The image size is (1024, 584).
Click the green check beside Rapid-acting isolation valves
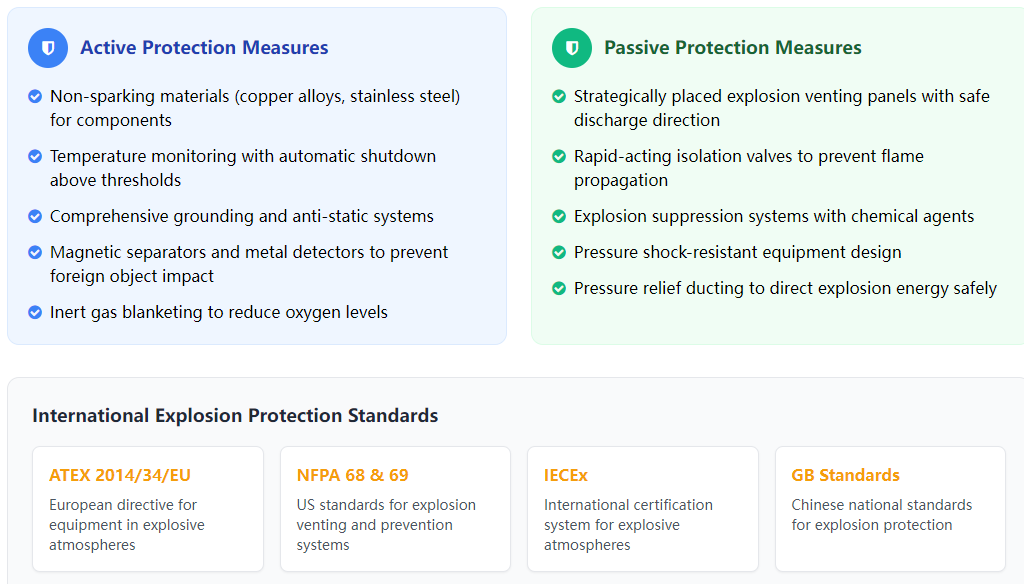tap(559, 157)
